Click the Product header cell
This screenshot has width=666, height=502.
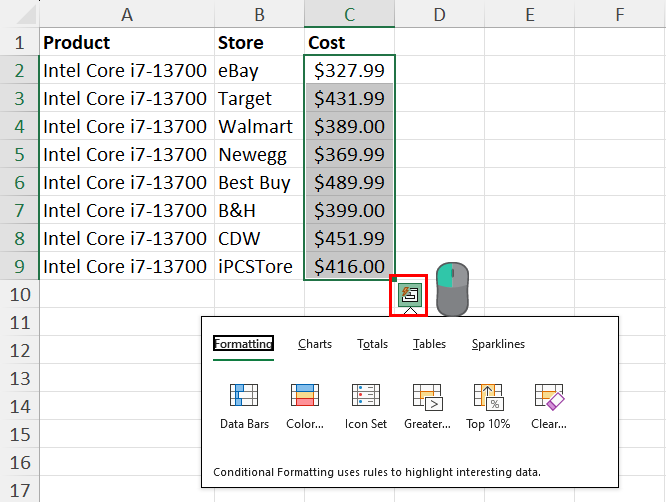point(127,42)
